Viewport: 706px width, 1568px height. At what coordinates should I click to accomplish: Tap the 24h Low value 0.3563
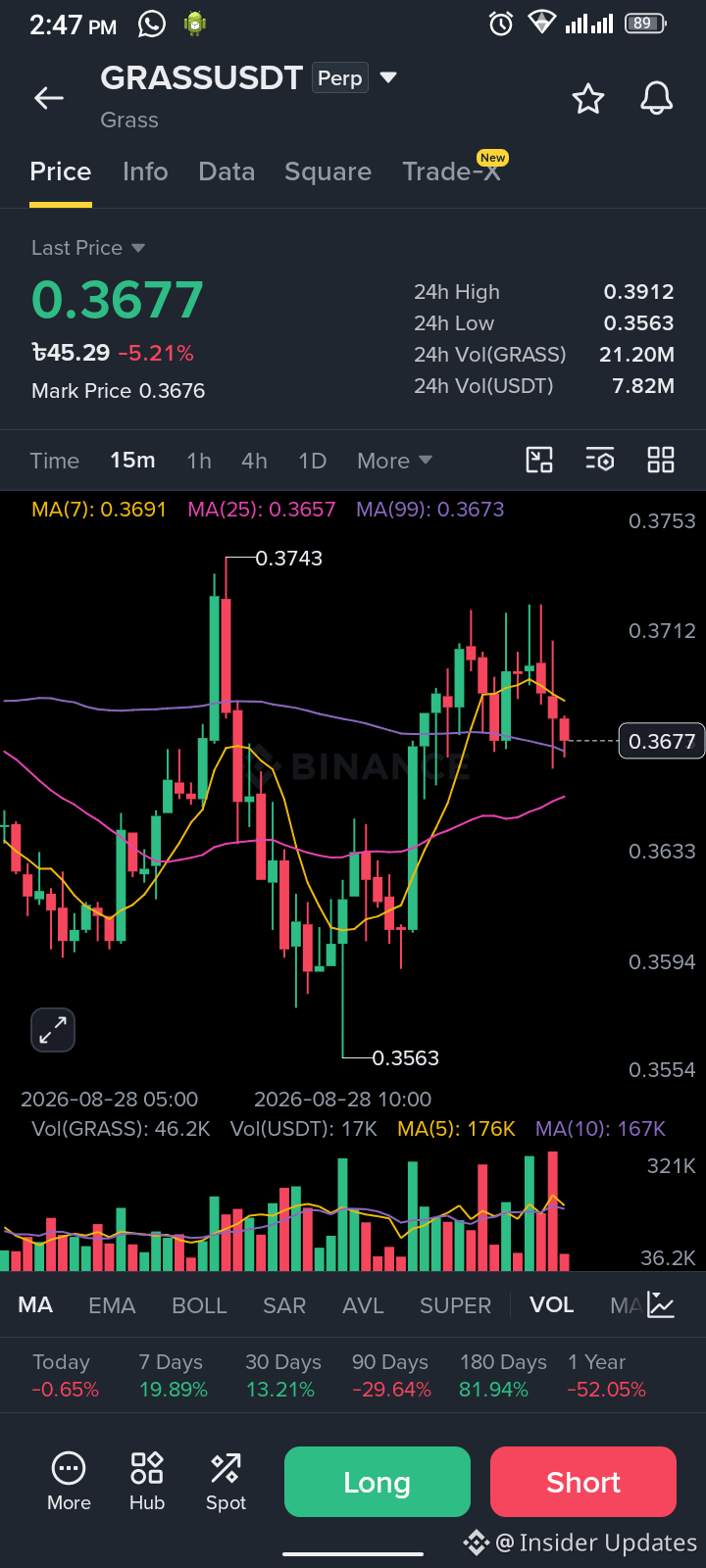point(638,323)
